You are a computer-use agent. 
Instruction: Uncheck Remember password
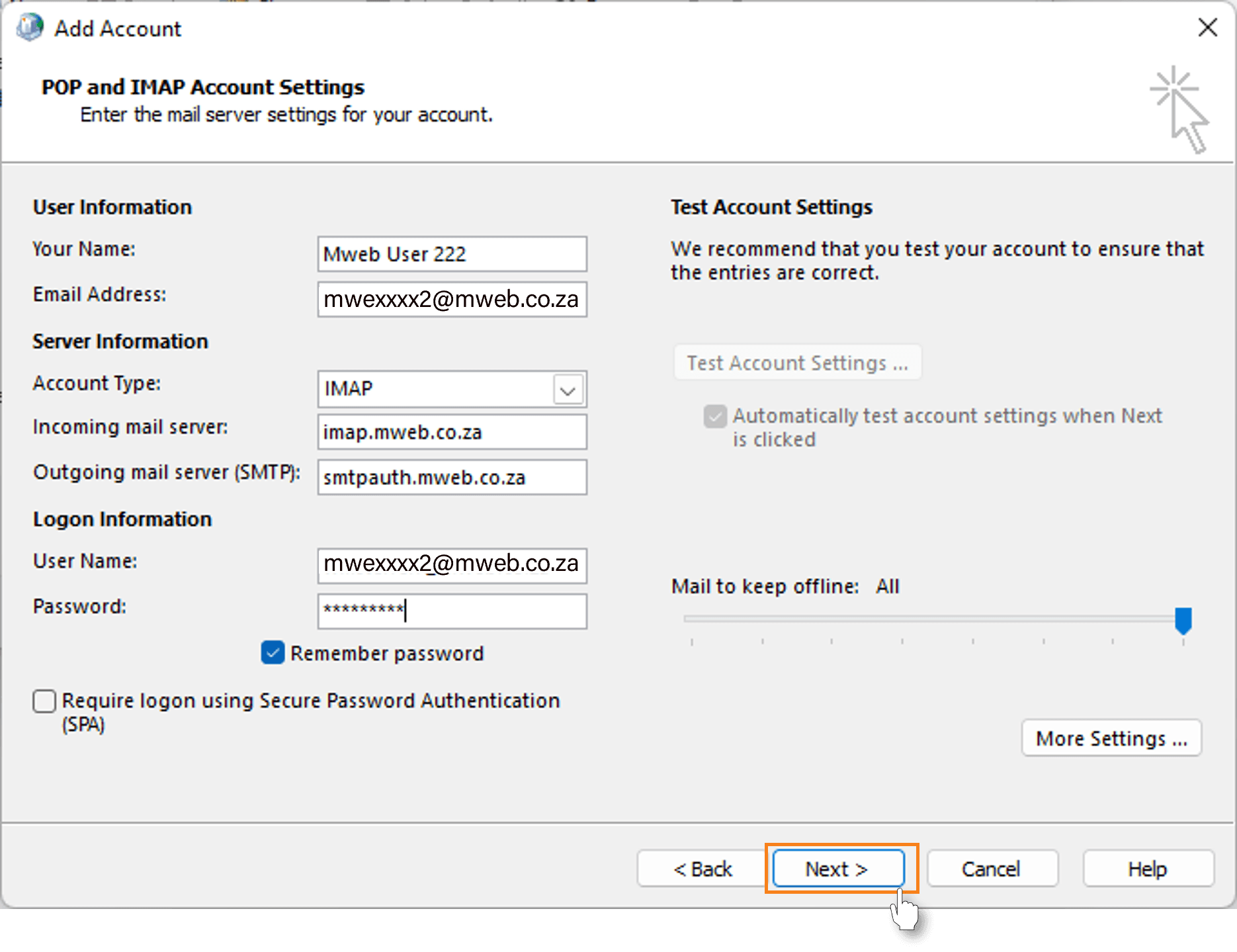point(271,653)
